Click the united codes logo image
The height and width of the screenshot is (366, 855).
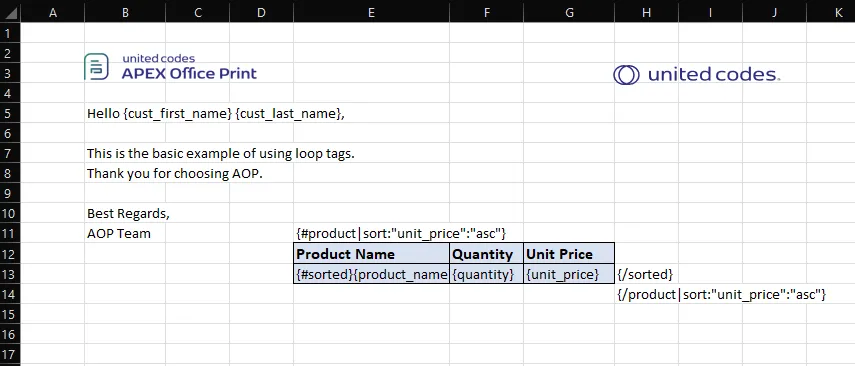[696, 75]
